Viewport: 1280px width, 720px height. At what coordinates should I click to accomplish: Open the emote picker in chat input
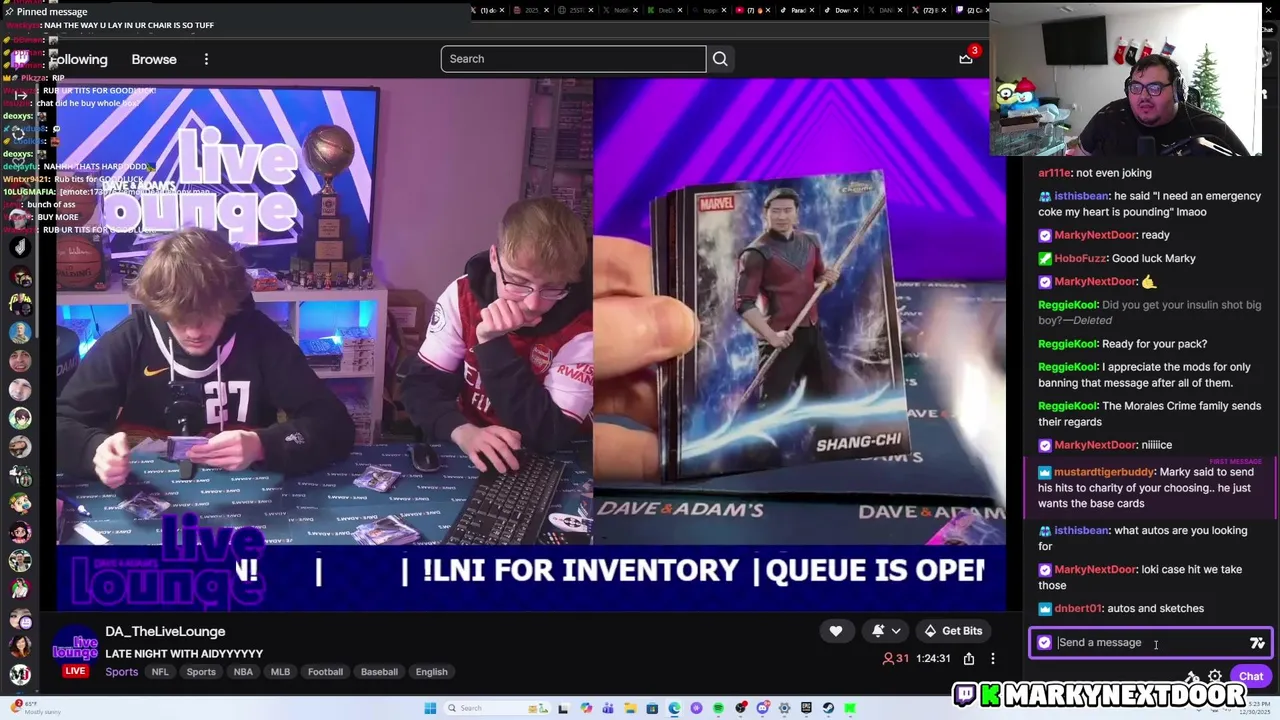(x=1257, y=643)
